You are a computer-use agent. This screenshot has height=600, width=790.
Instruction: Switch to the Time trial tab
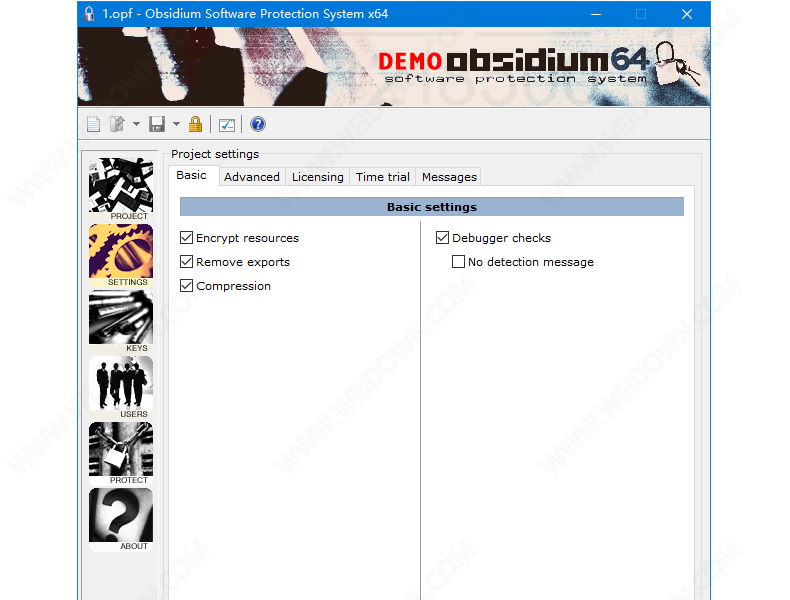click(383, 177)
